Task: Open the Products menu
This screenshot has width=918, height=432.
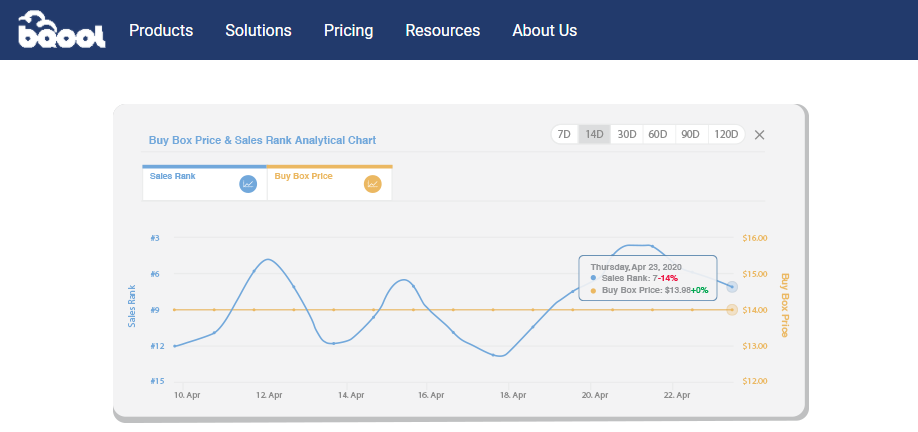Action: [x=161, y=31]
